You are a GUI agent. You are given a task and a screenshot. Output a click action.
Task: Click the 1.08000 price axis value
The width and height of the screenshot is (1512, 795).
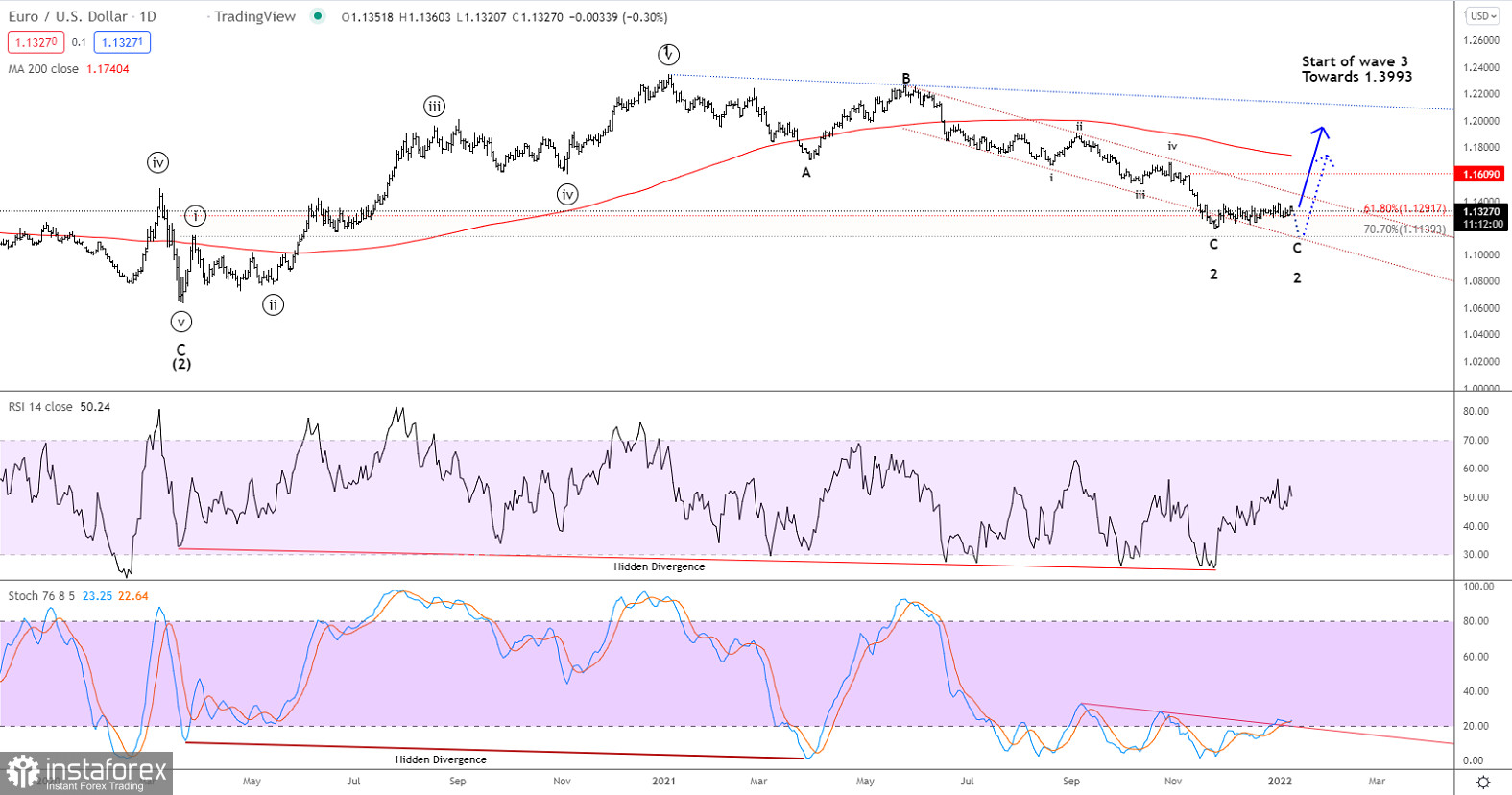1481,281
